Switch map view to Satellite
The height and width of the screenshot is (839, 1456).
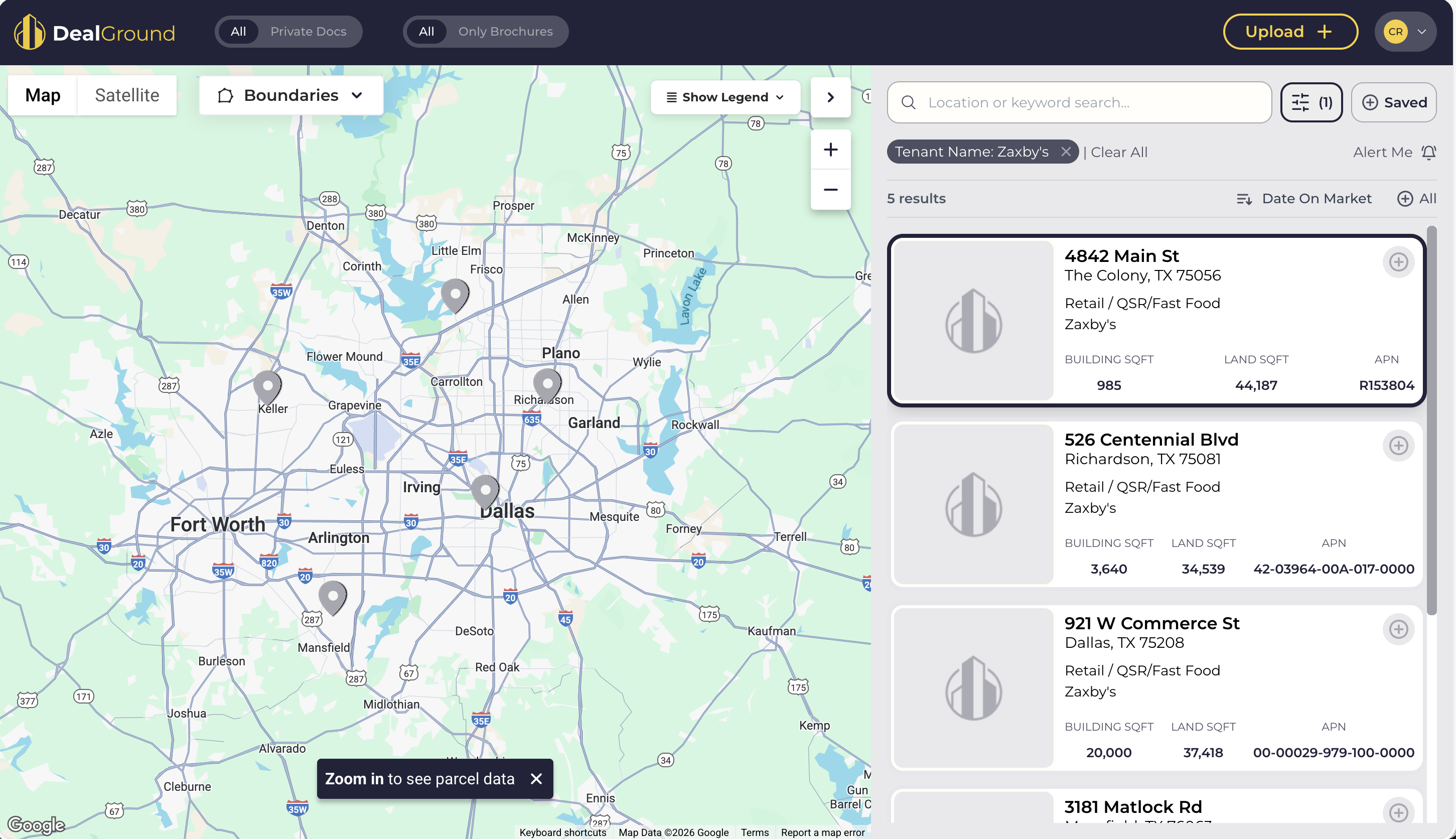(x=127, y=95)
